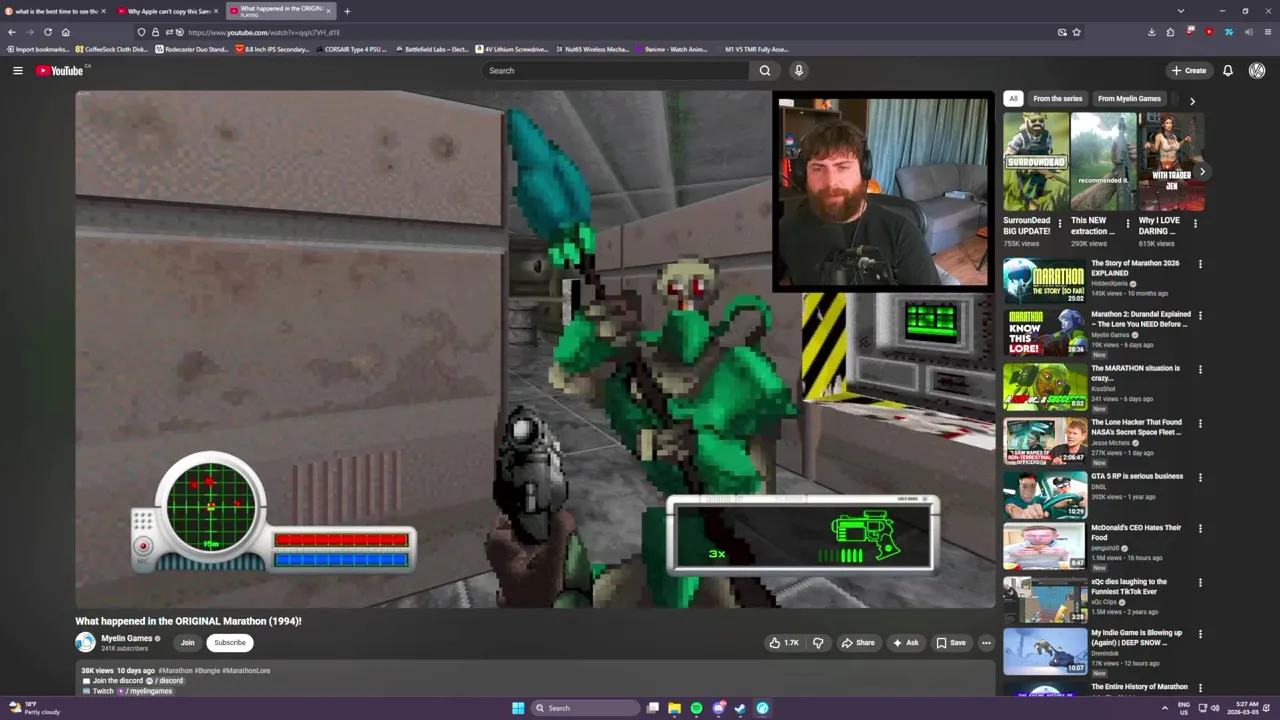This screenshot has height=720, width=1280.
Task: Click the Windows taskbar search box
Action: point(584,708)
